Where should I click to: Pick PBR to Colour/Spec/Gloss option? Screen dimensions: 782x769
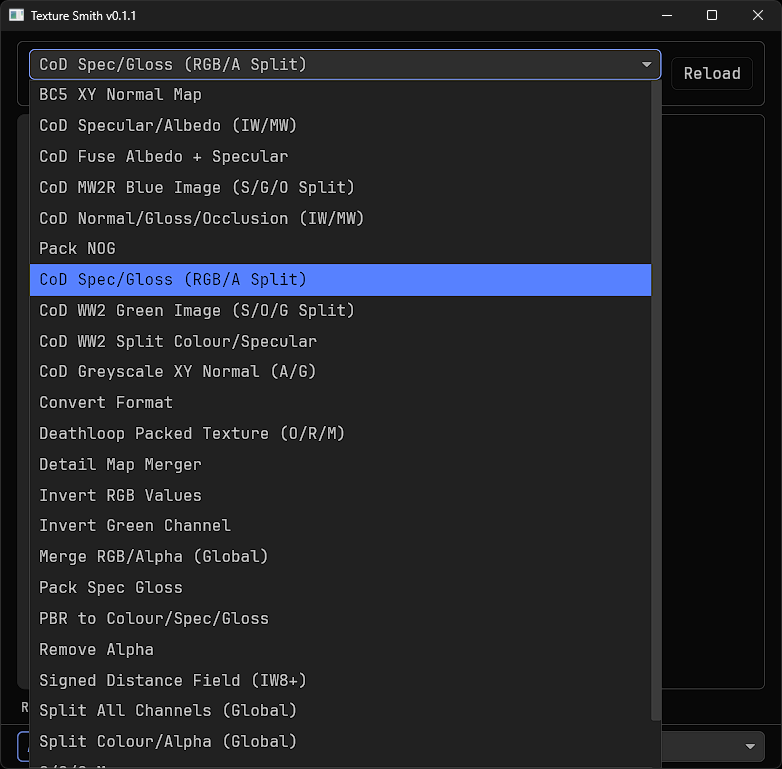341,619
